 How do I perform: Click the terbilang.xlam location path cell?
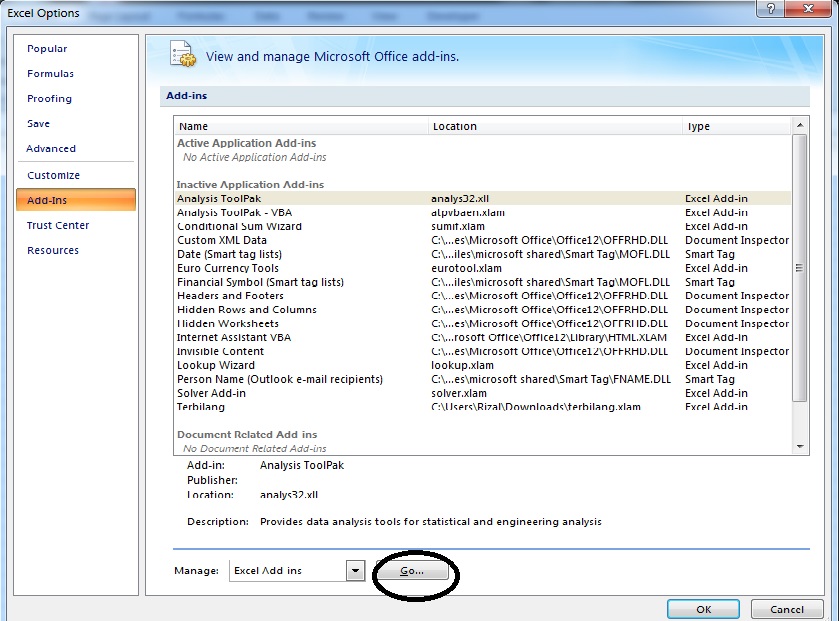tap(536, 407)
